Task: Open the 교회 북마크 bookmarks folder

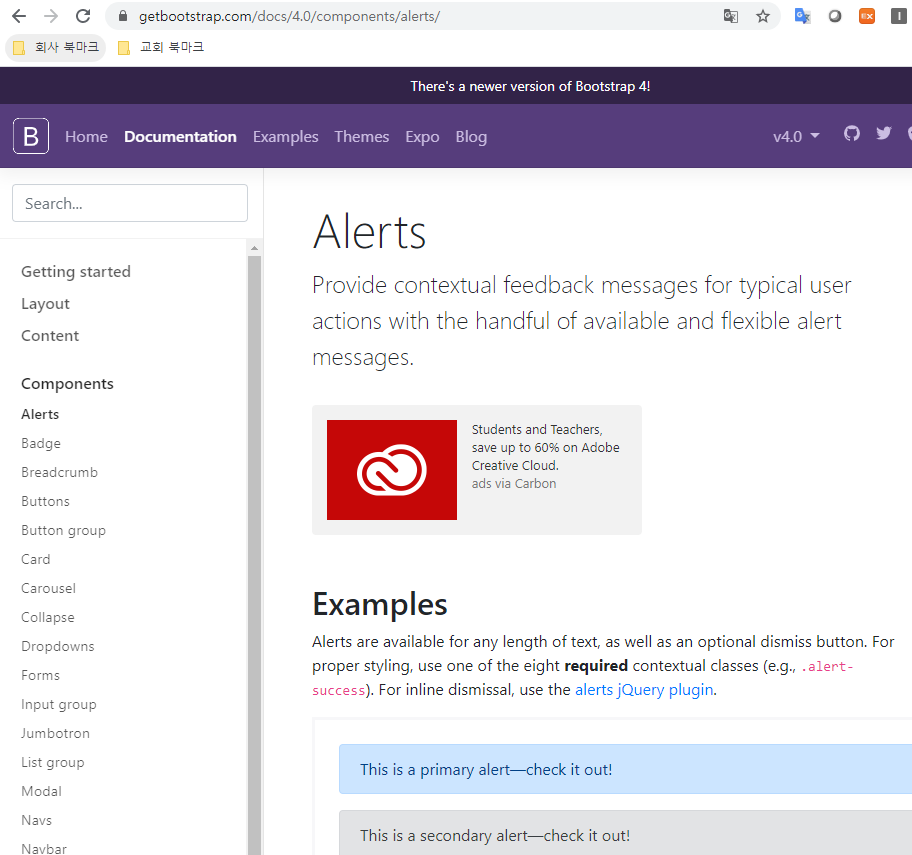Action: click(x=161, y=47)
